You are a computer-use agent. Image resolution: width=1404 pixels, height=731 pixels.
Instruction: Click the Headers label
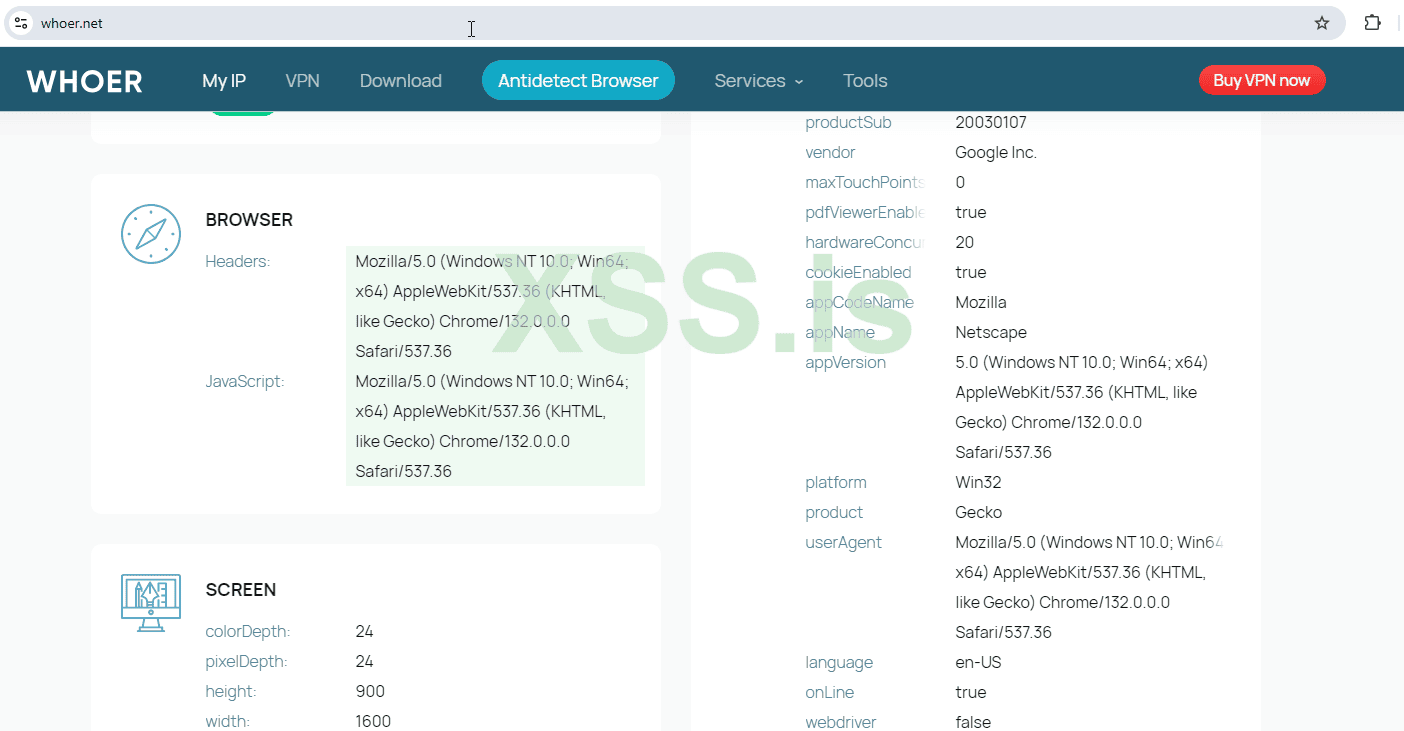click(x=238, y=261)
